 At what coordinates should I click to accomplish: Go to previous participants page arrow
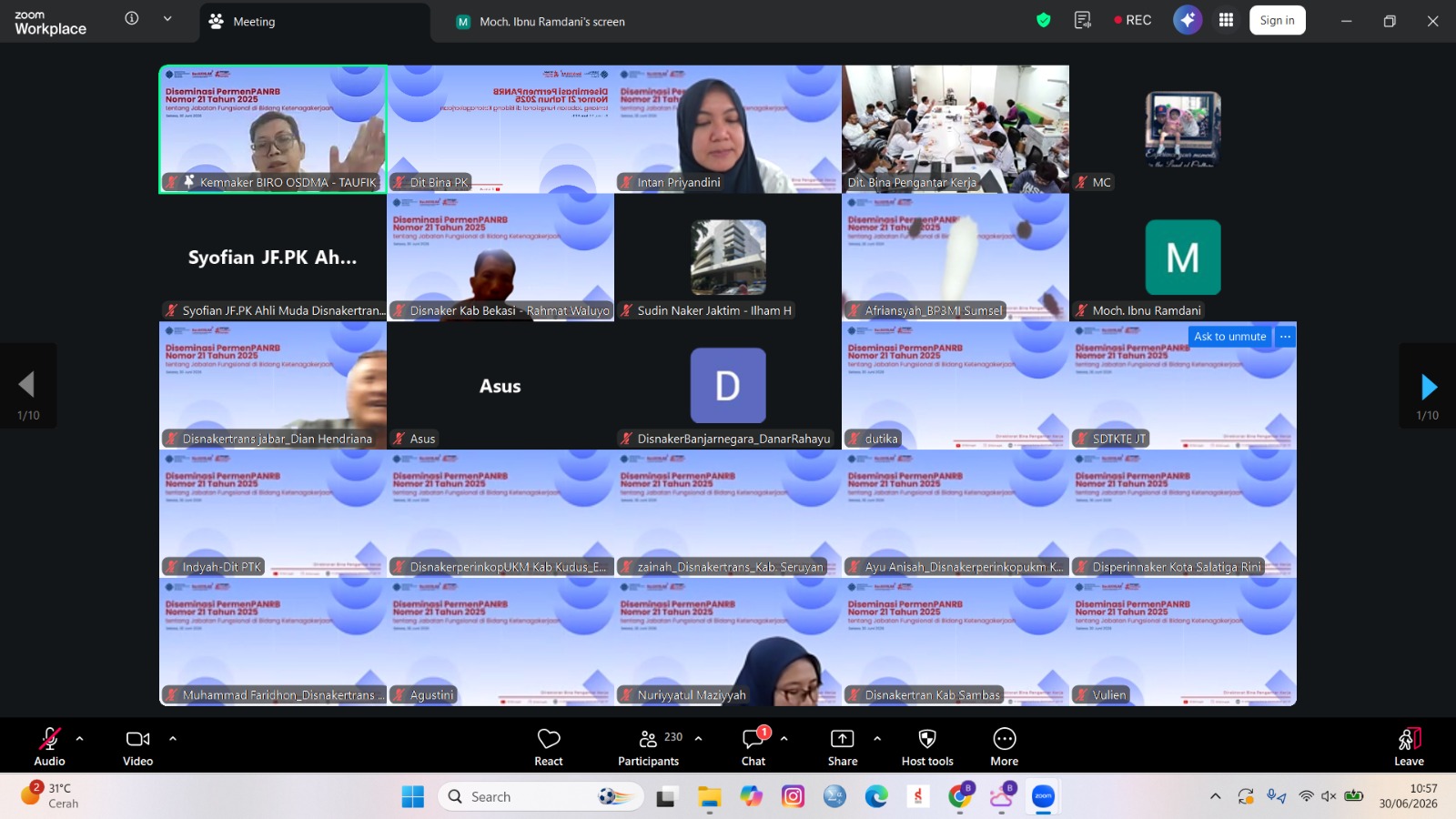[27, 385]
